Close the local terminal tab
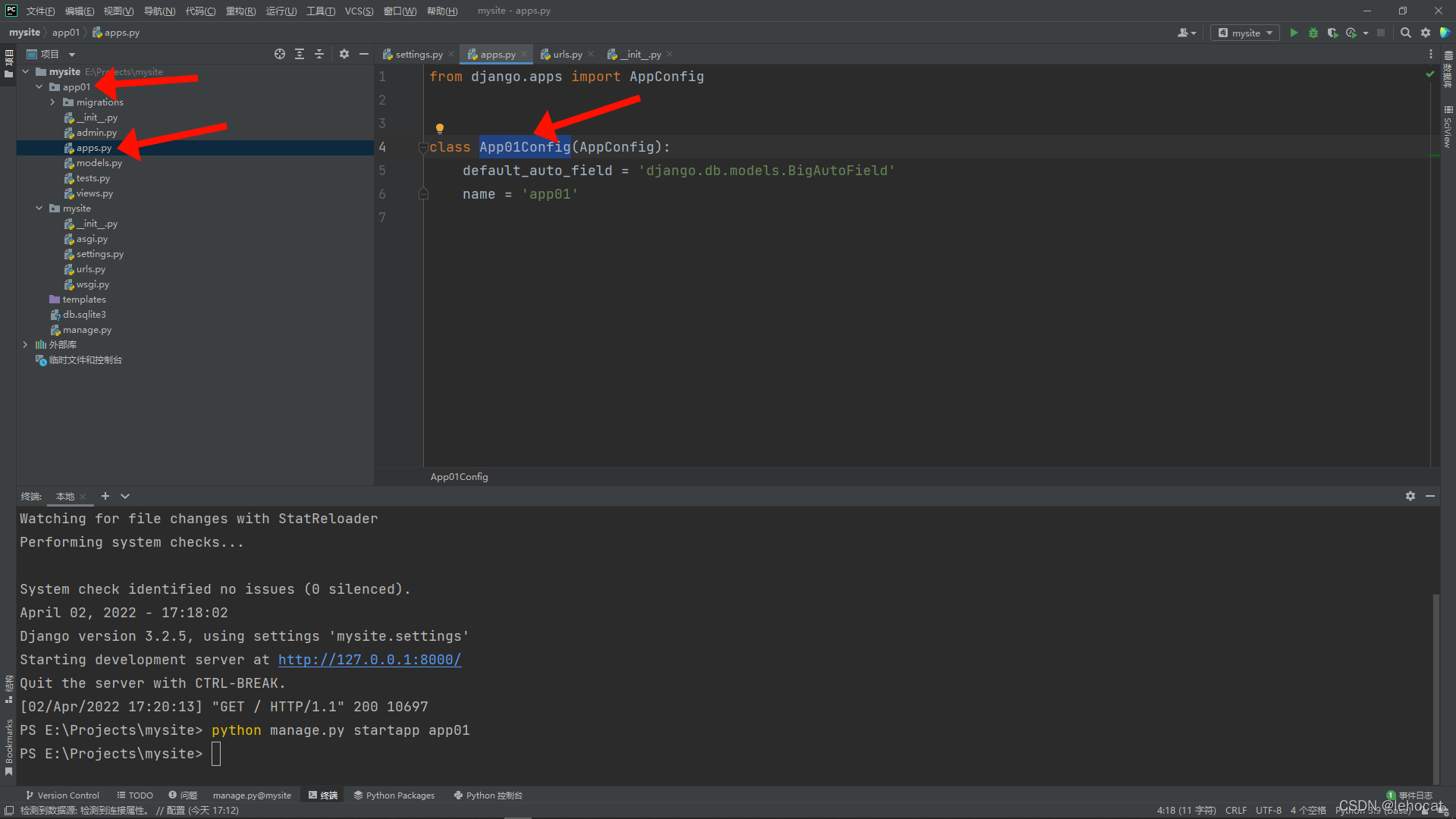This screenshot has width=1456, height=819. 83,497
